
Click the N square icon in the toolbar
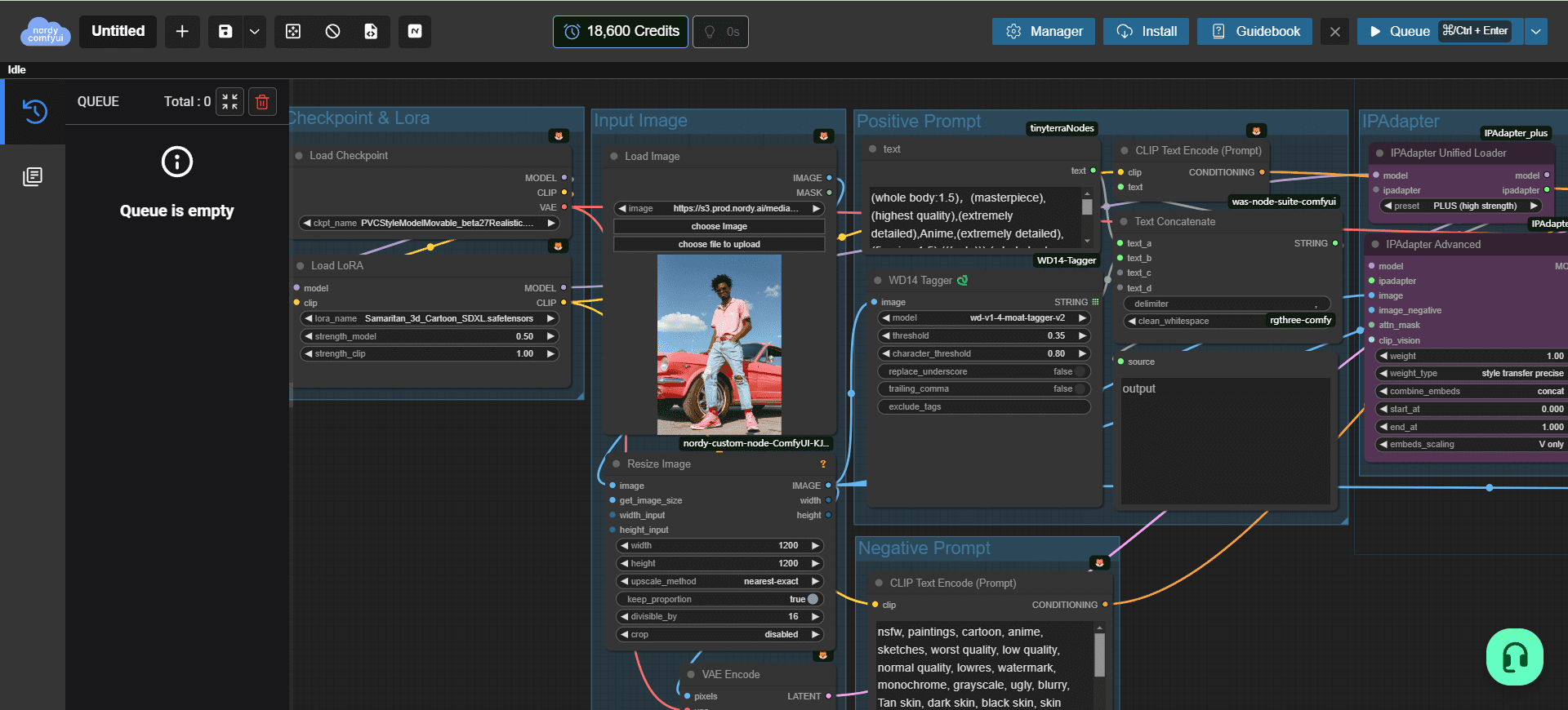tap(415, 31)
